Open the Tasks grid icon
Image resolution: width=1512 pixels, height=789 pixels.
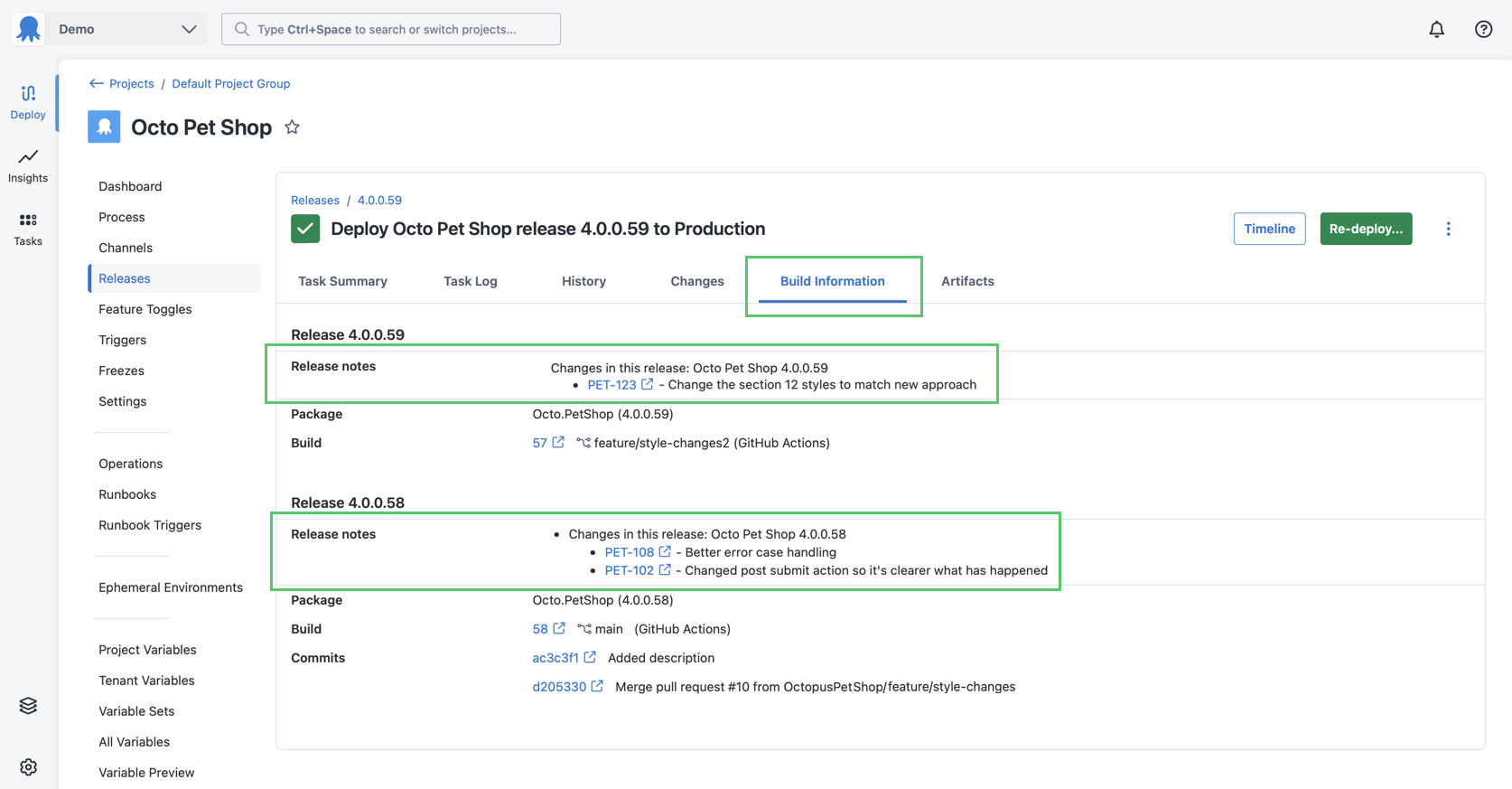click(x=28, y=220)
